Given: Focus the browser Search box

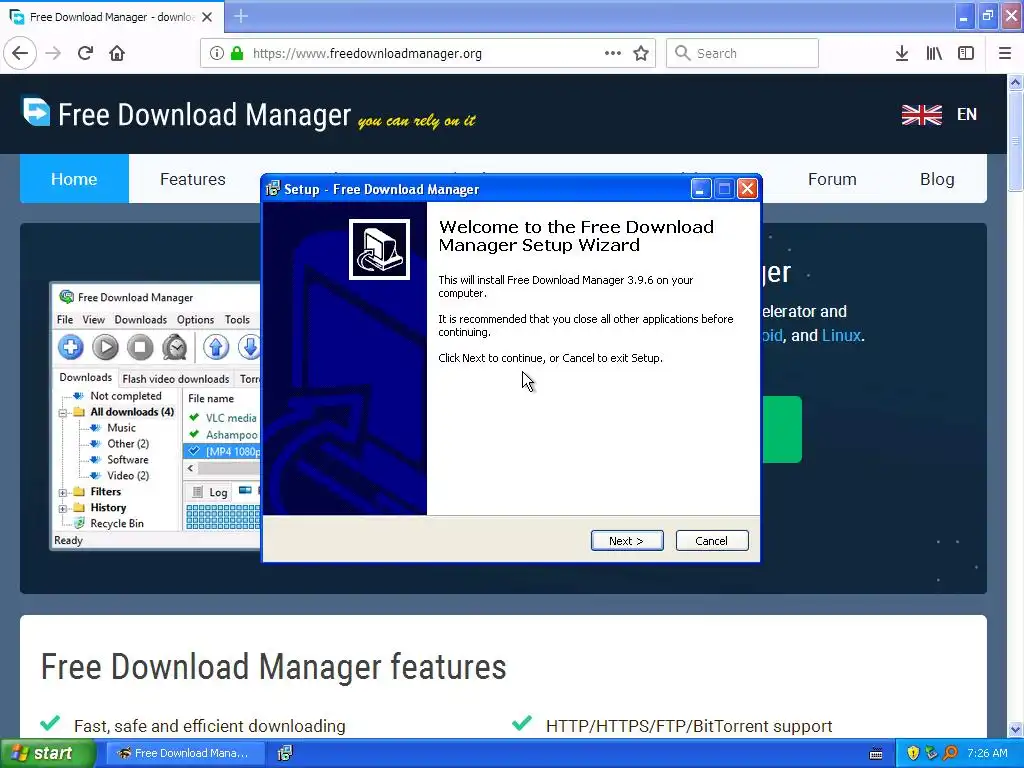Looking at the screenshot, I should 742,53.
